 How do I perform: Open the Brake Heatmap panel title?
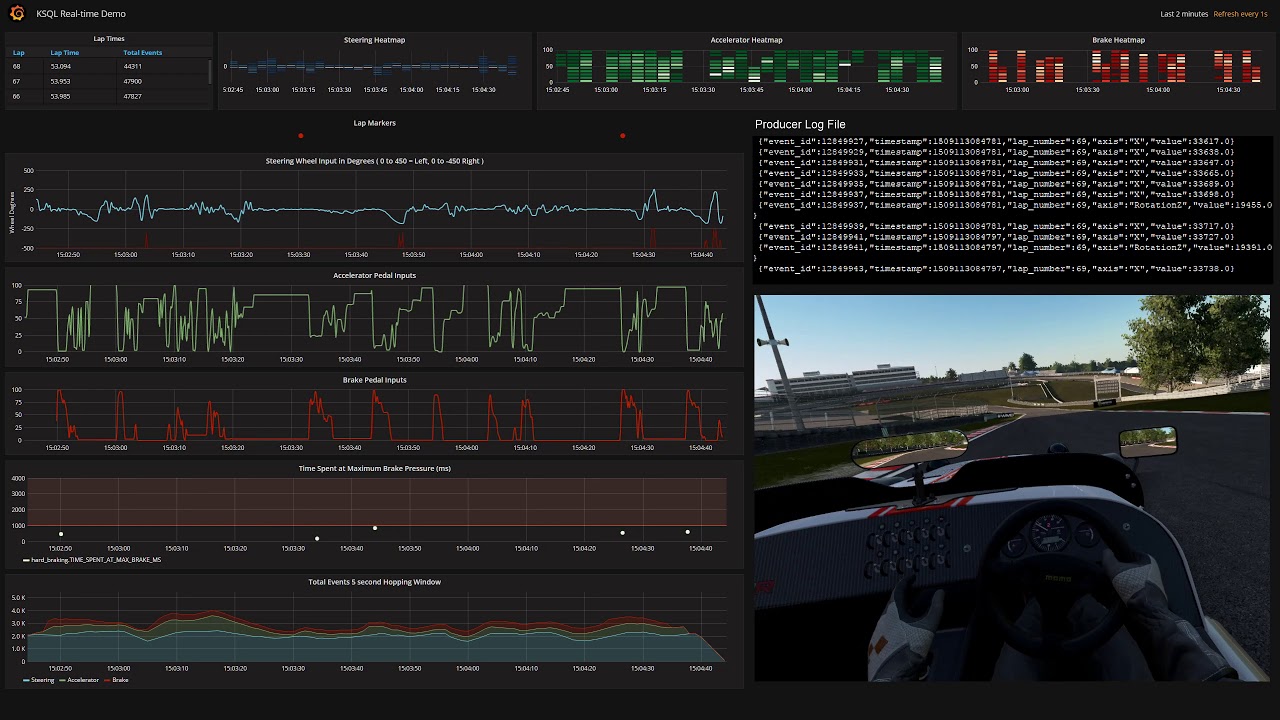(x=1118, y=40)
